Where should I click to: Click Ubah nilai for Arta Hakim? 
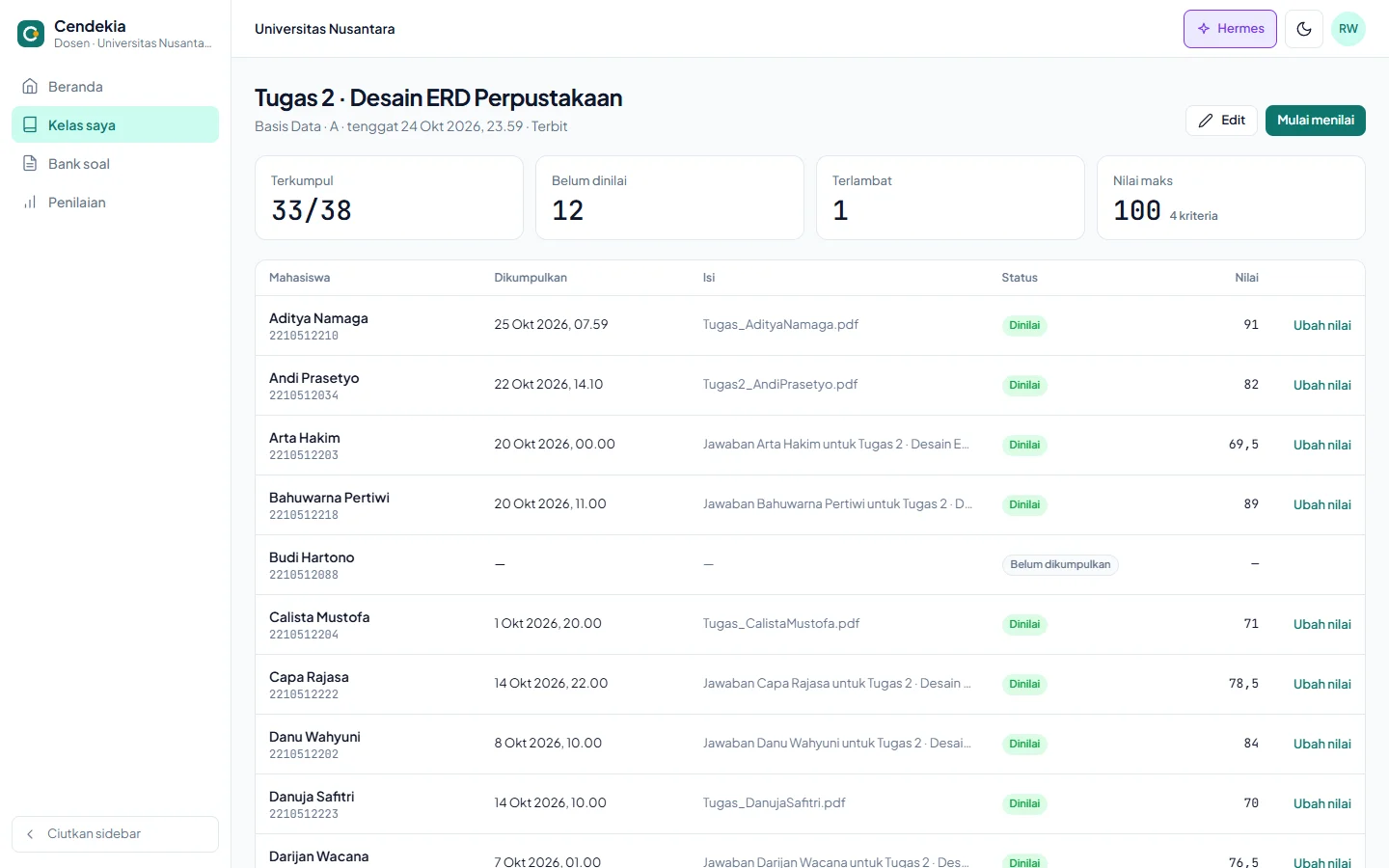coord(1321,445)
